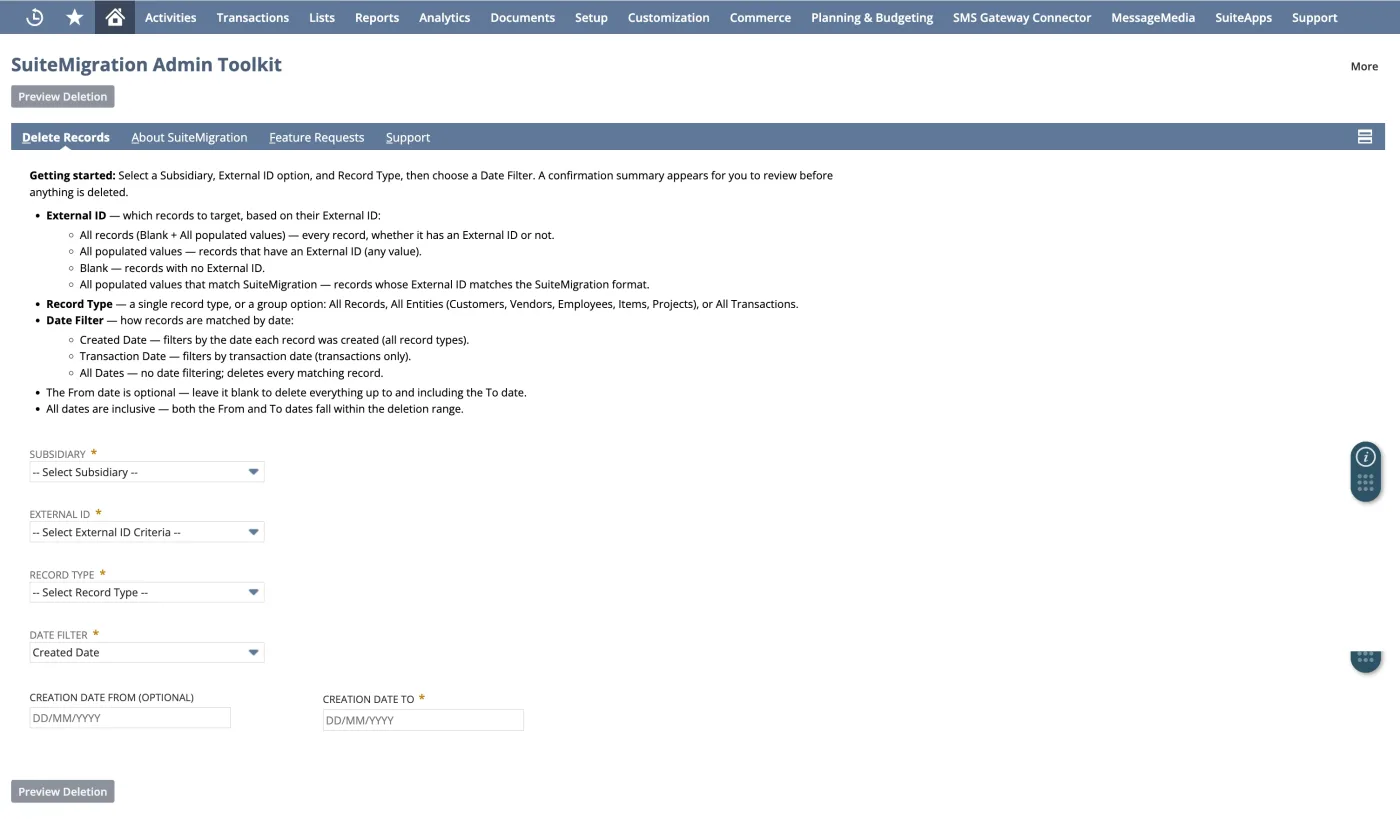The image size is (1400, 819).
Task: Open the Support menu in top navigation
Action: (1314, 17)
